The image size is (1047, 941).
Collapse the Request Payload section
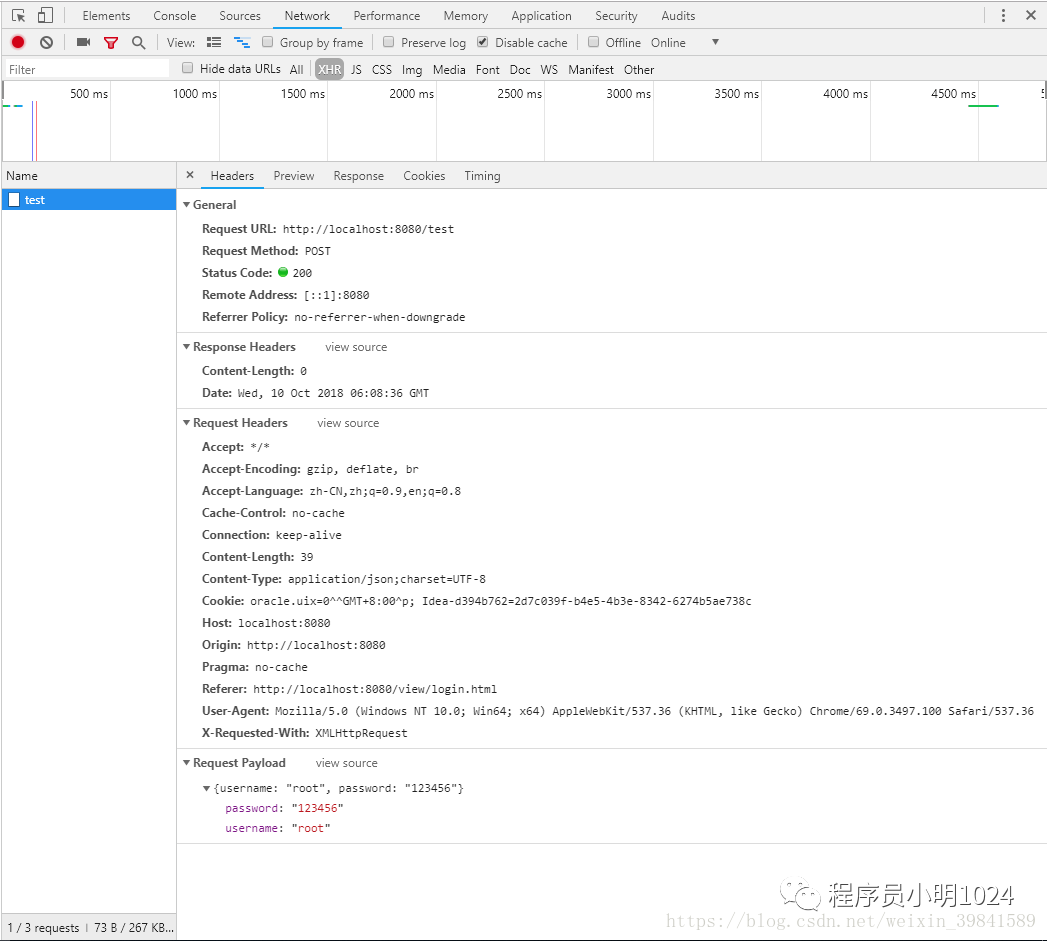pos(186,763)
